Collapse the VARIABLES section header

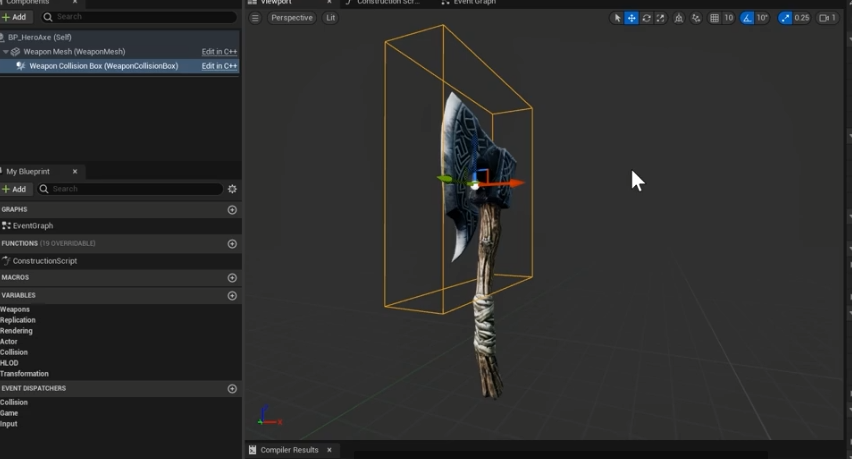point(18,295)
